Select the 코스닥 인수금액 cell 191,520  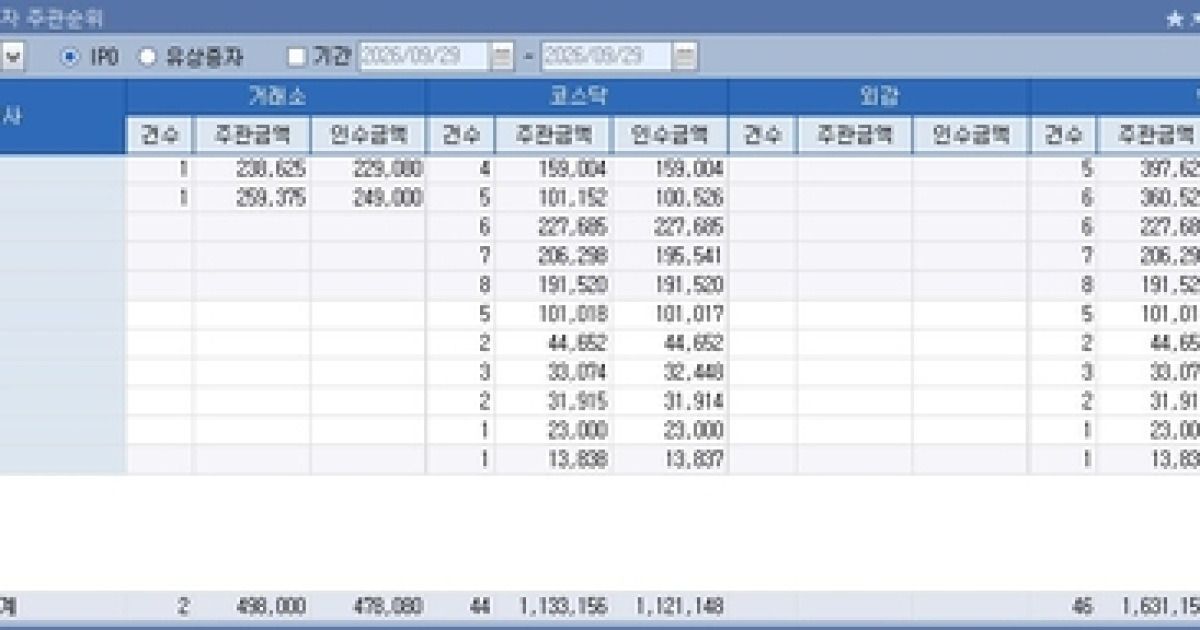point(670,286)
